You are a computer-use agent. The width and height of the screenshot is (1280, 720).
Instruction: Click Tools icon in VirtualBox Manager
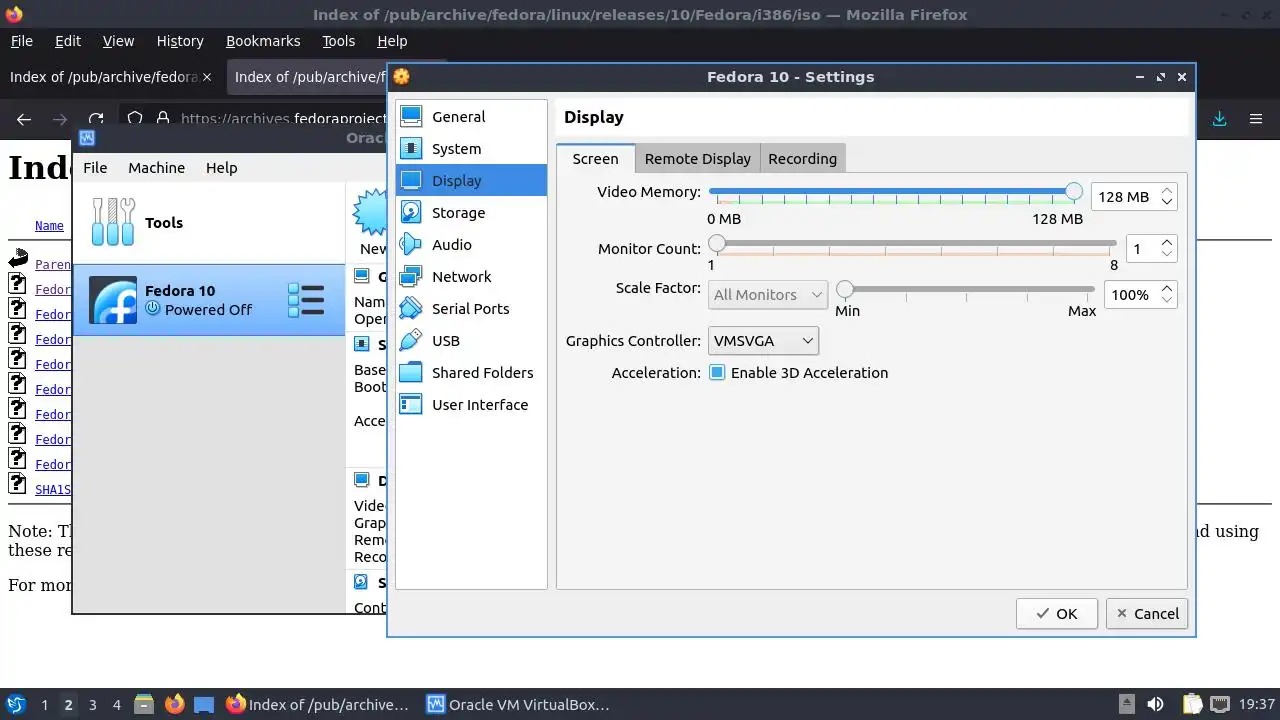coord(112,222)
